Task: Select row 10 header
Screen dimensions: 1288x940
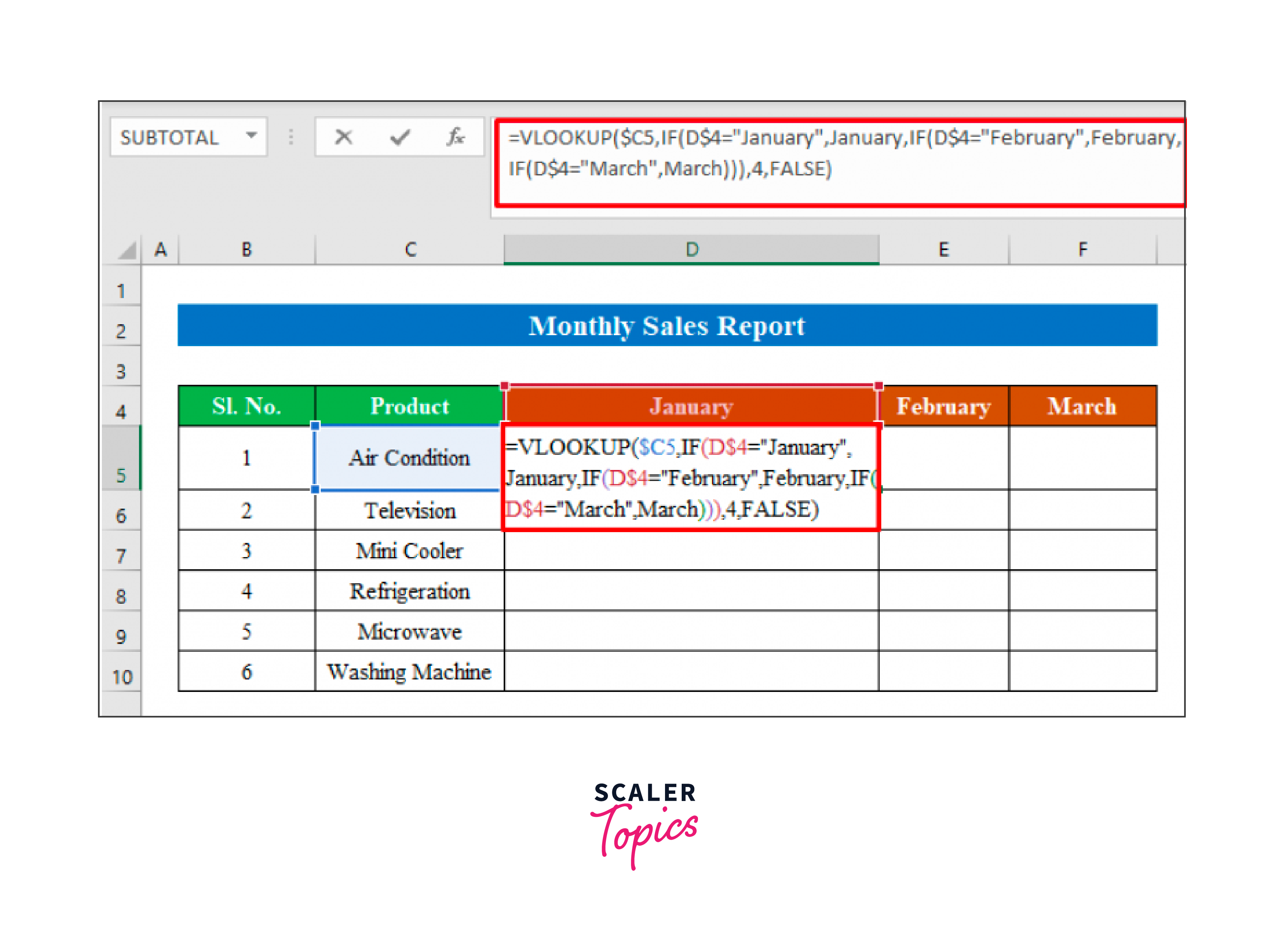Action: [x=122, y=676]
